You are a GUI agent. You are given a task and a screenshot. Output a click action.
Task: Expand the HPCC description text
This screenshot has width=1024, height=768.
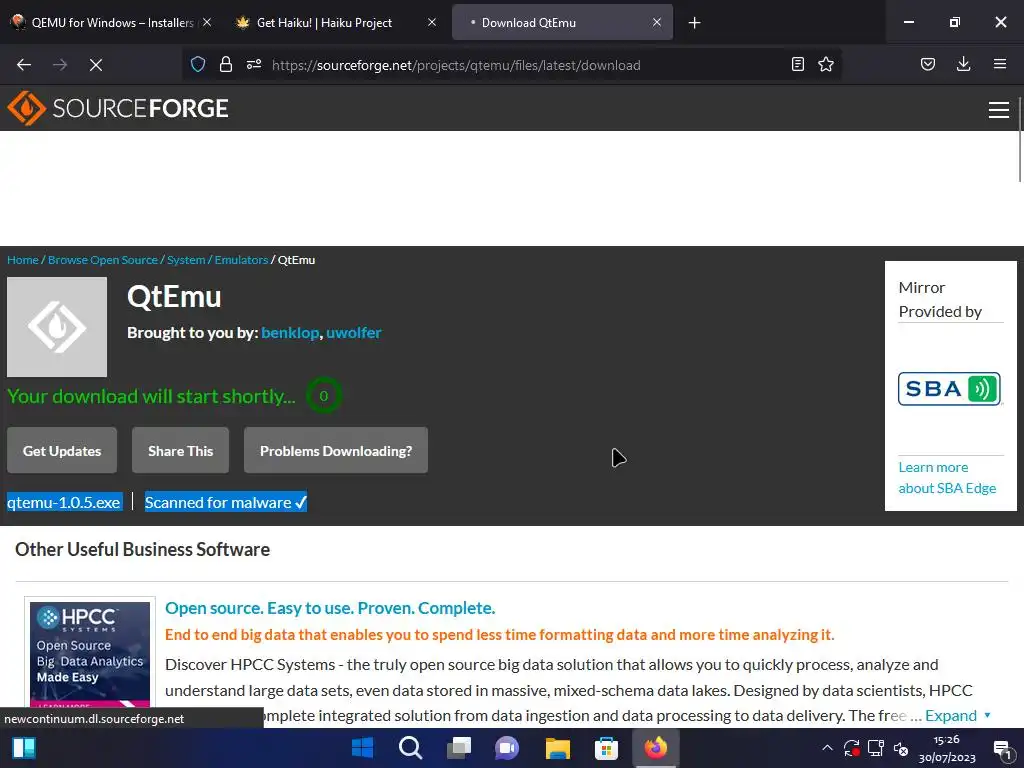click(x=957, y=716)
